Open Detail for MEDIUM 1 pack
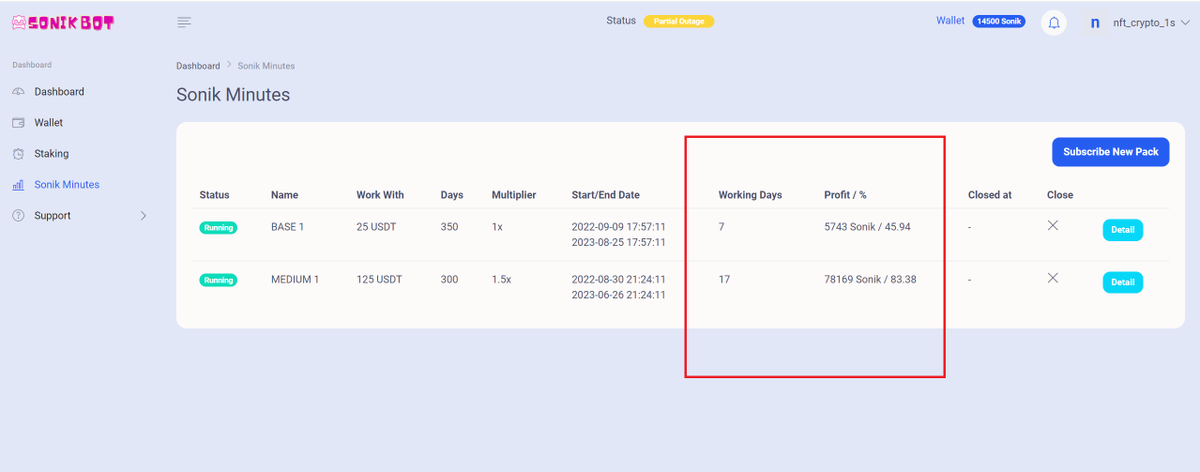 click(1123, 282)
